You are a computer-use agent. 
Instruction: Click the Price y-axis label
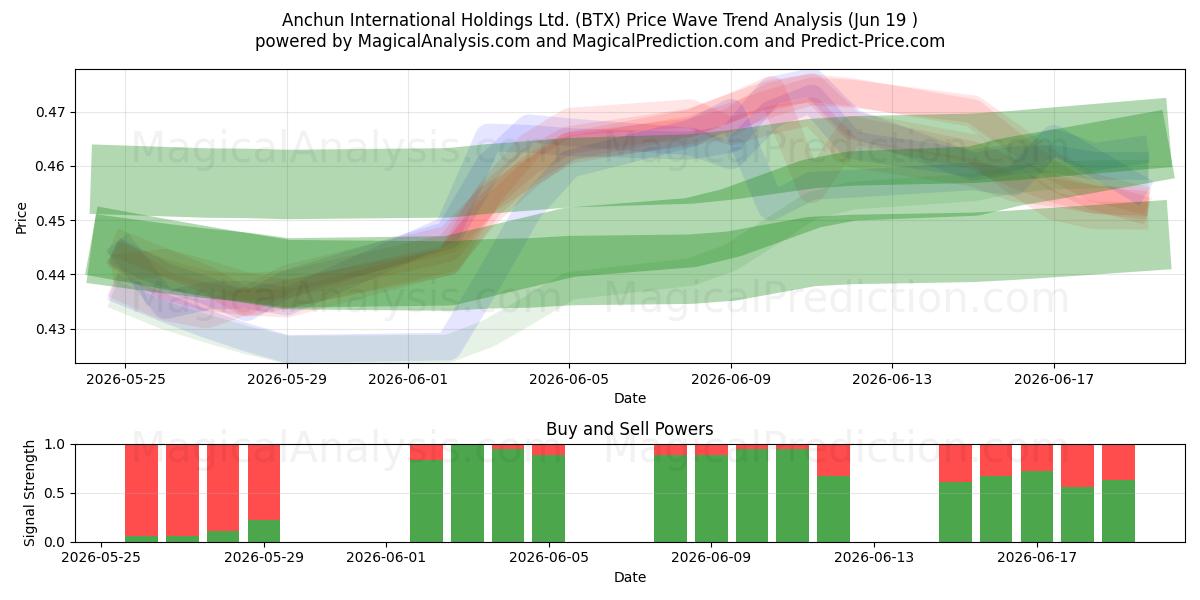pyautogui.click(x=22, y=216)
